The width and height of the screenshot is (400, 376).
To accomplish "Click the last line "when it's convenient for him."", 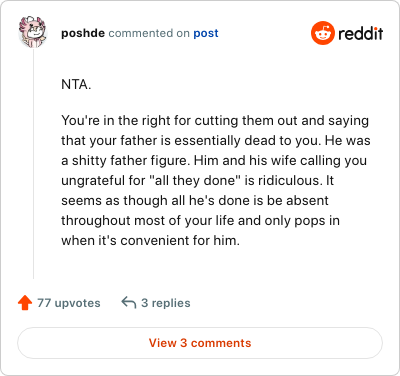I will point(150,240).
